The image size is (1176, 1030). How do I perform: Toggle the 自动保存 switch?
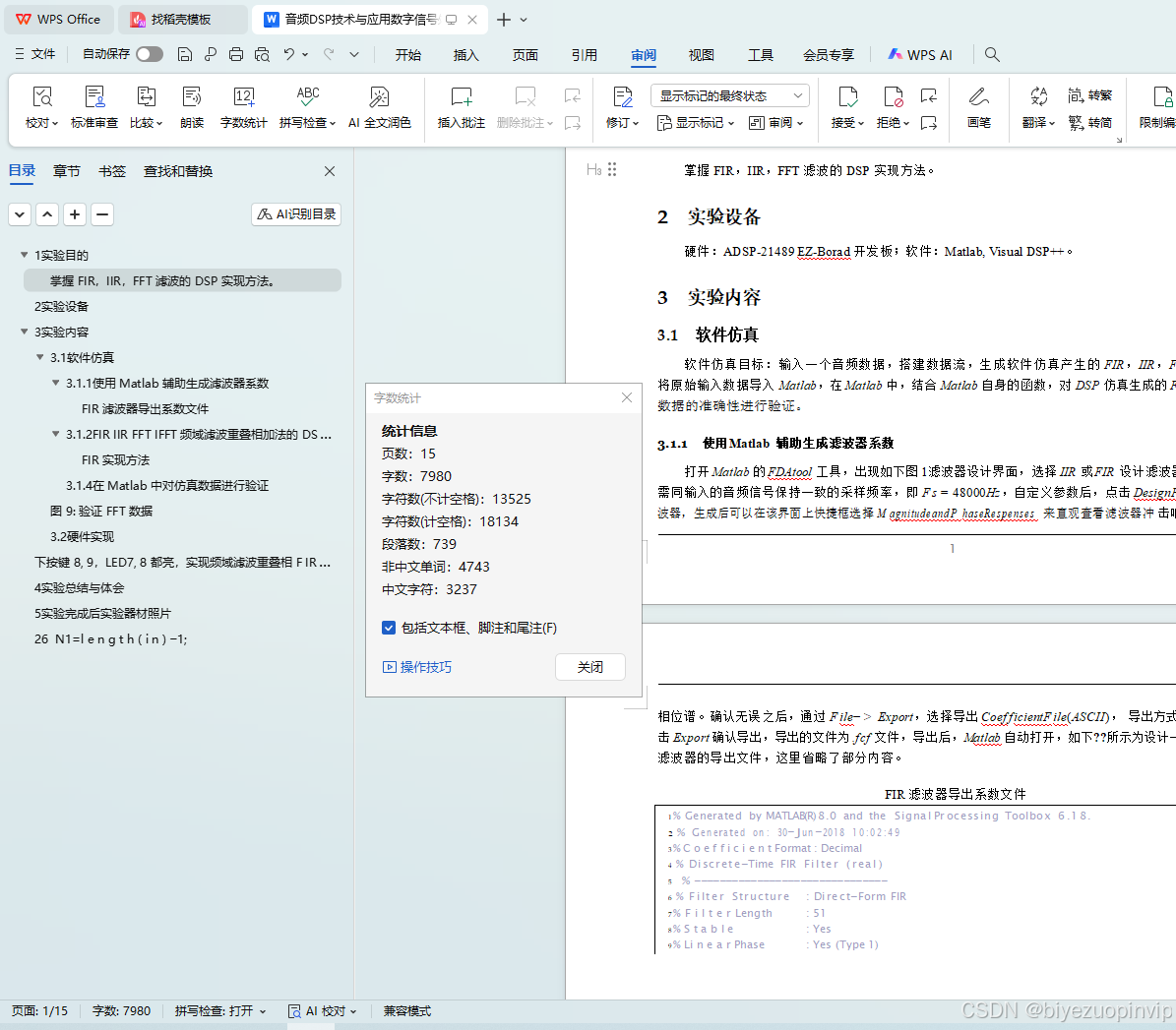(x=150, y=54)
